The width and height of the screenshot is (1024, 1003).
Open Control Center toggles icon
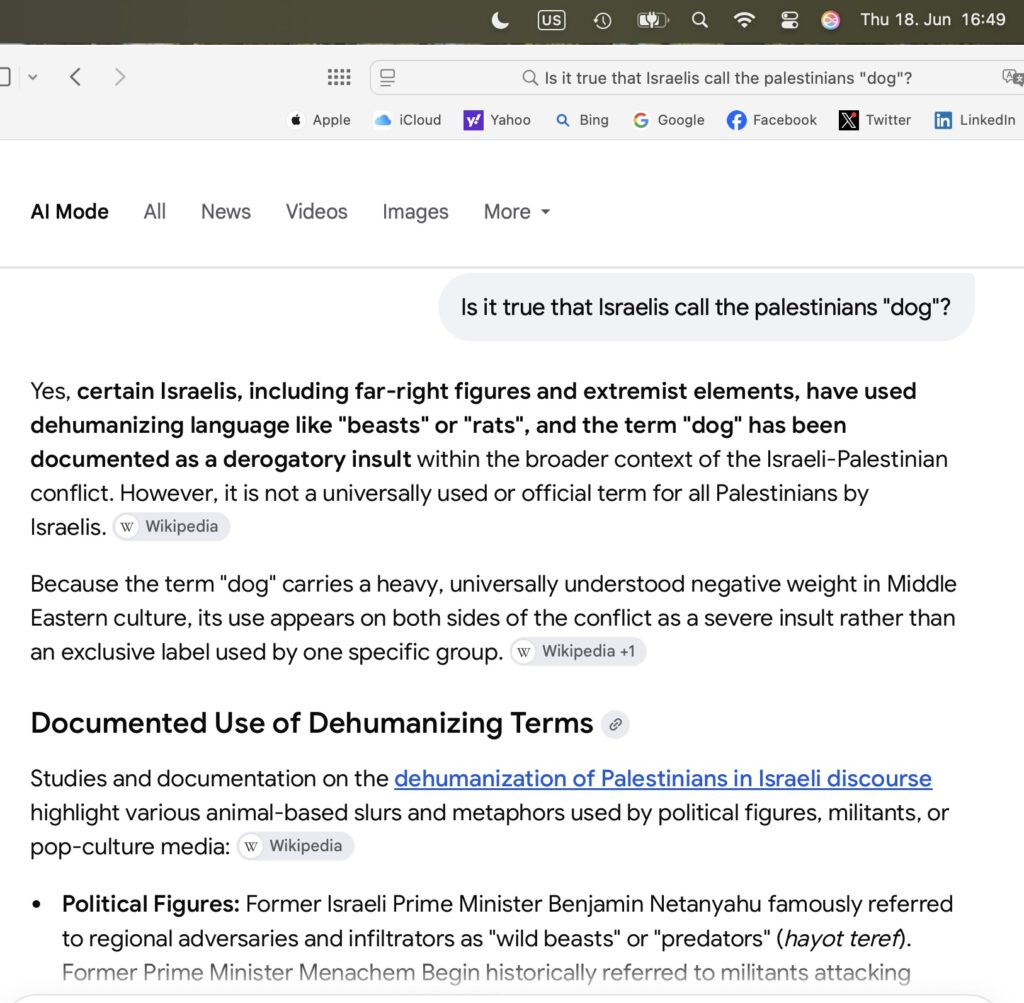click(790, 20)
